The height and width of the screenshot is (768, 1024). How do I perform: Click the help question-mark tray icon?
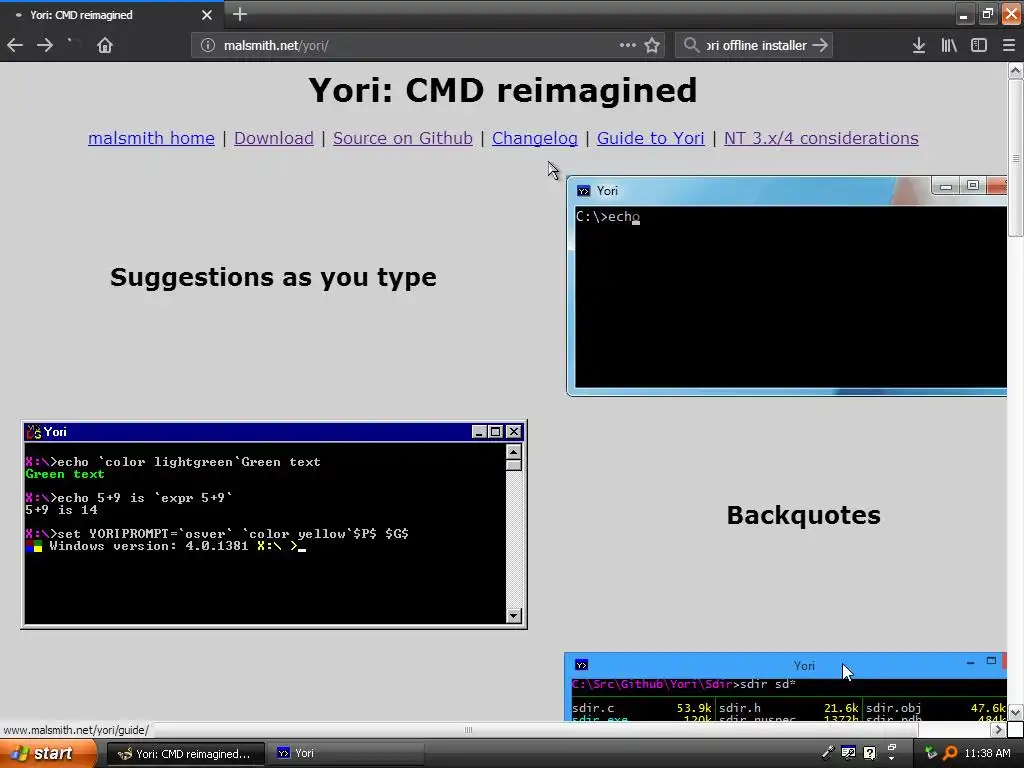(869, 753)
